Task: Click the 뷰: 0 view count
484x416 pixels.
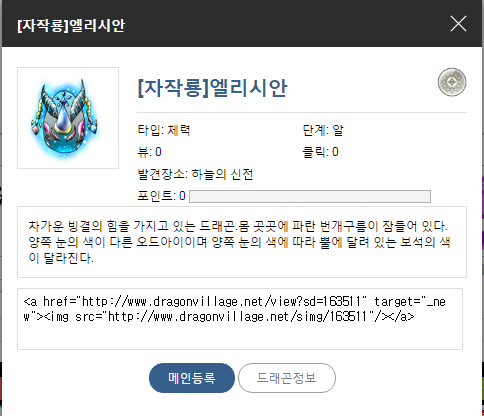Action: click(x=150, y=152)
